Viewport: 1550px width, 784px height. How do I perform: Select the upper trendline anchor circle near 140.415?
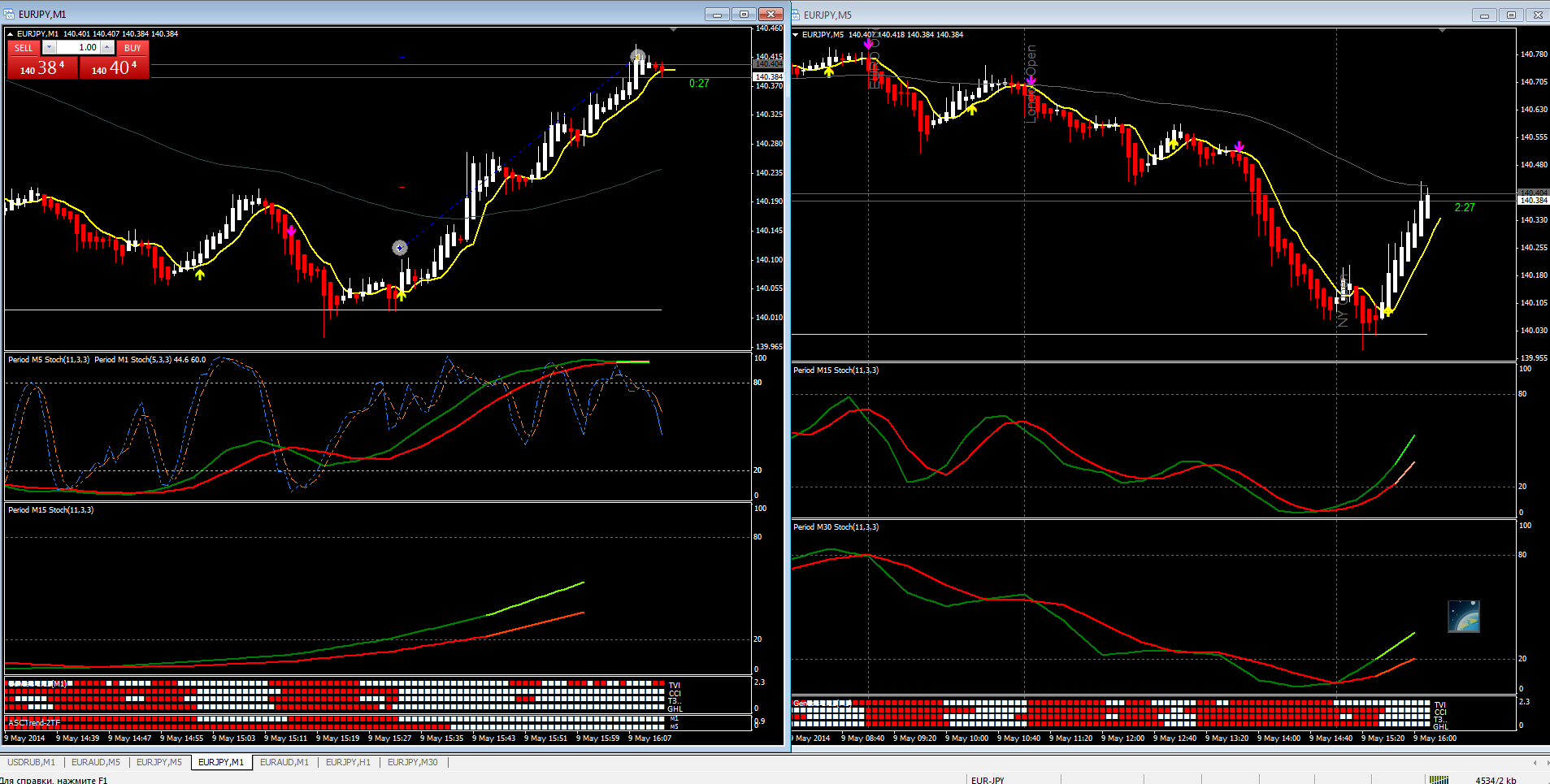[638, 57]
